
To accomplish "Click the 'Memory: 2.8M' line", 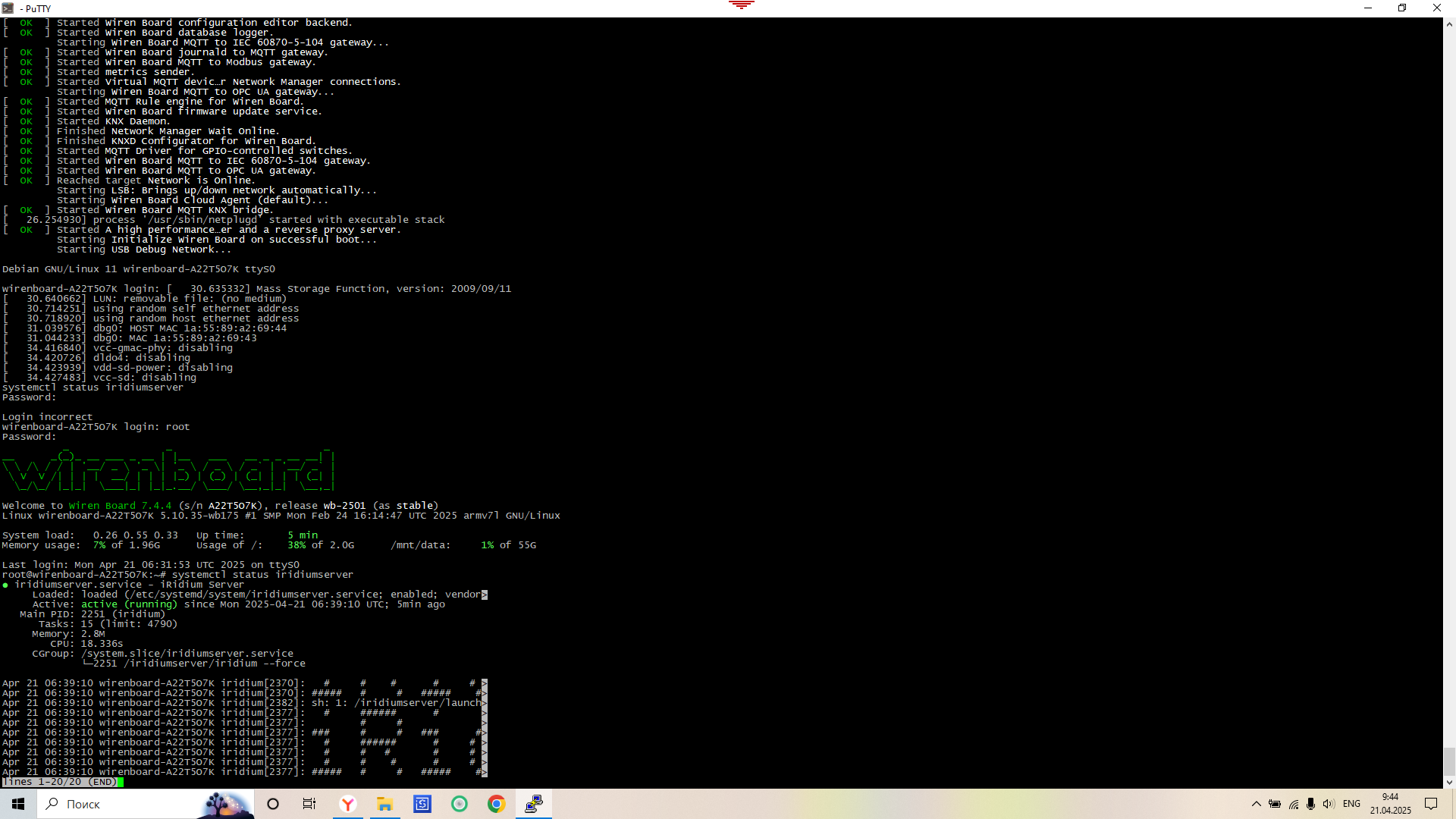I will [68, 634].
